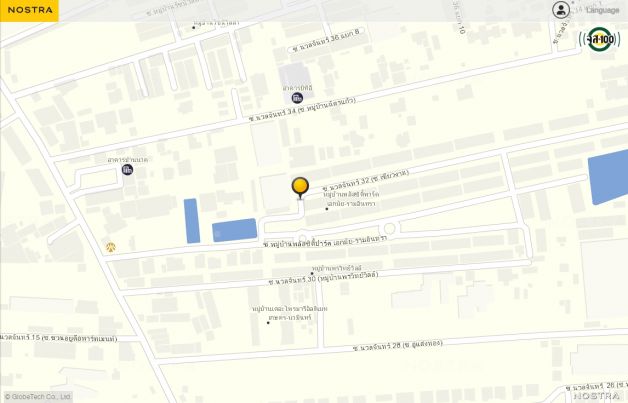The width and height of the screenshot is (628, 403).
Task: Click the golden temple icon by the main road
Action: (x=111, y=247)
